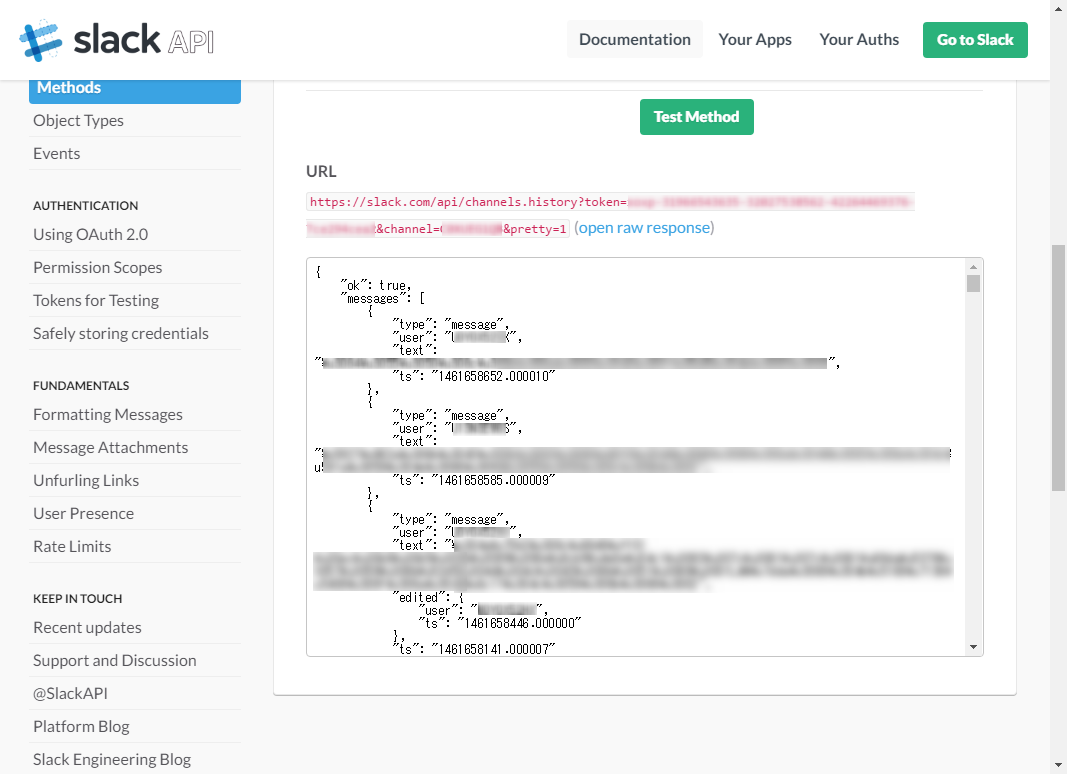Viewport: 1067px width, 774px height.
Task: View the Events section
Action: [x=56, y=153]
